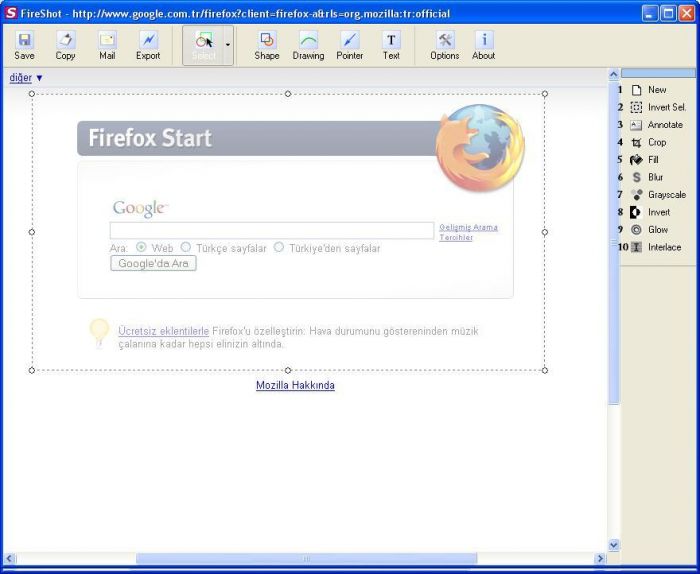Follow Ücretsiz eklentilerle link
This screenshot has height=574, width=700.
click(163, 331)
